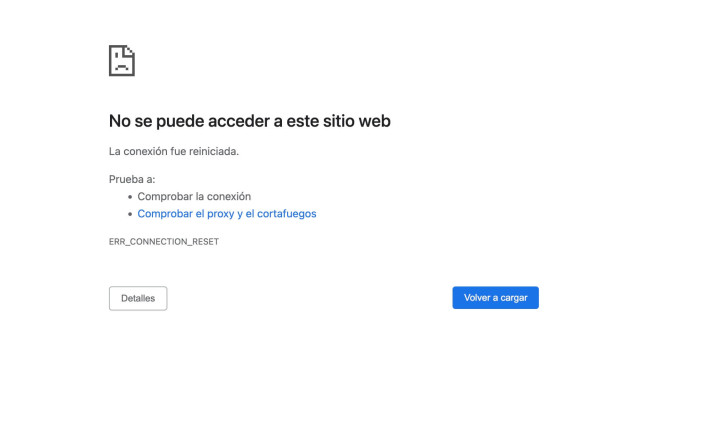This screenshot has width=708, height=444.
Task: Click the heading No se puede acceder a este sitio web
Action: click(x=250, y=121)
